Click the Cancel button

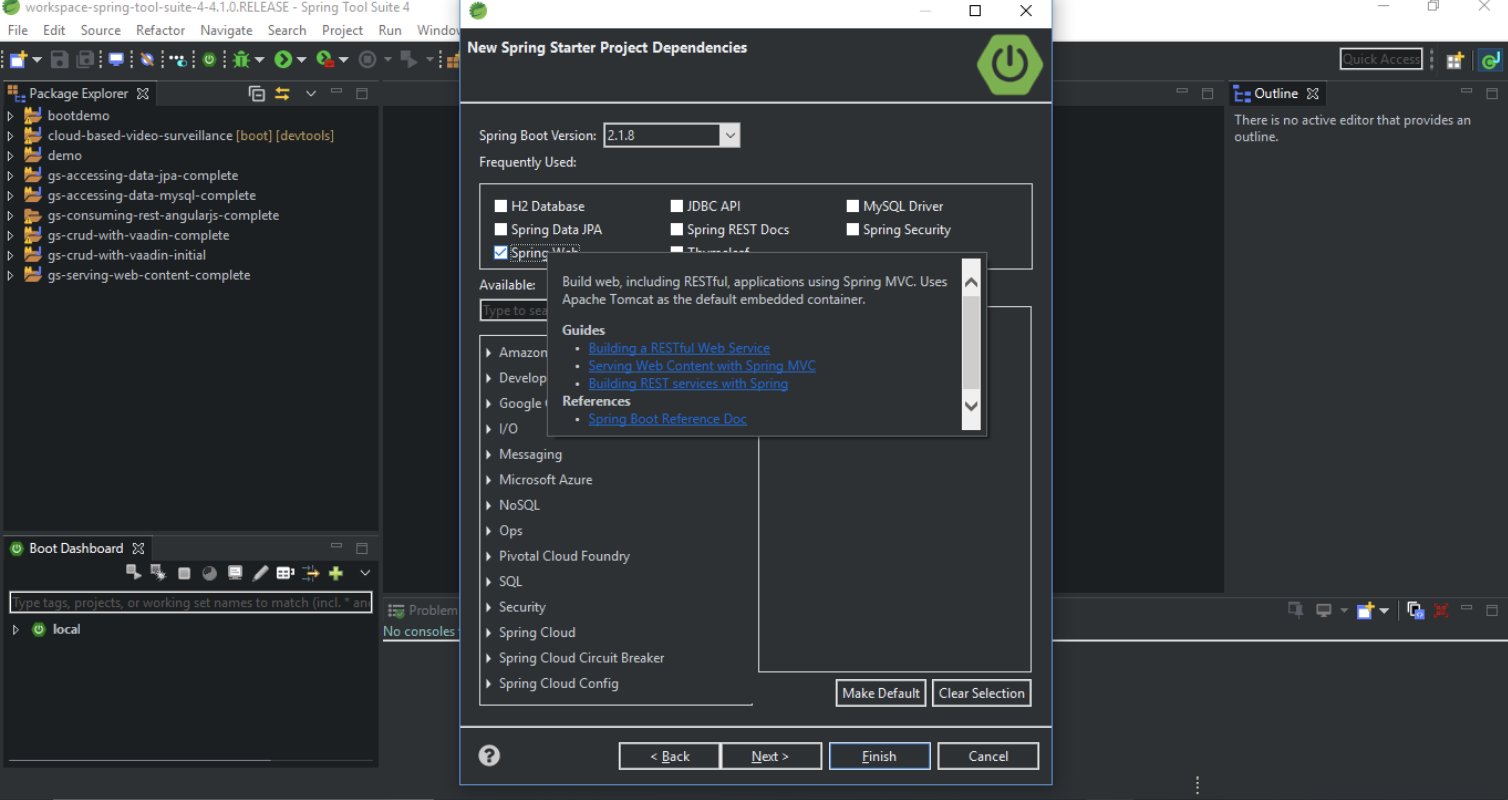coord(988,756)
